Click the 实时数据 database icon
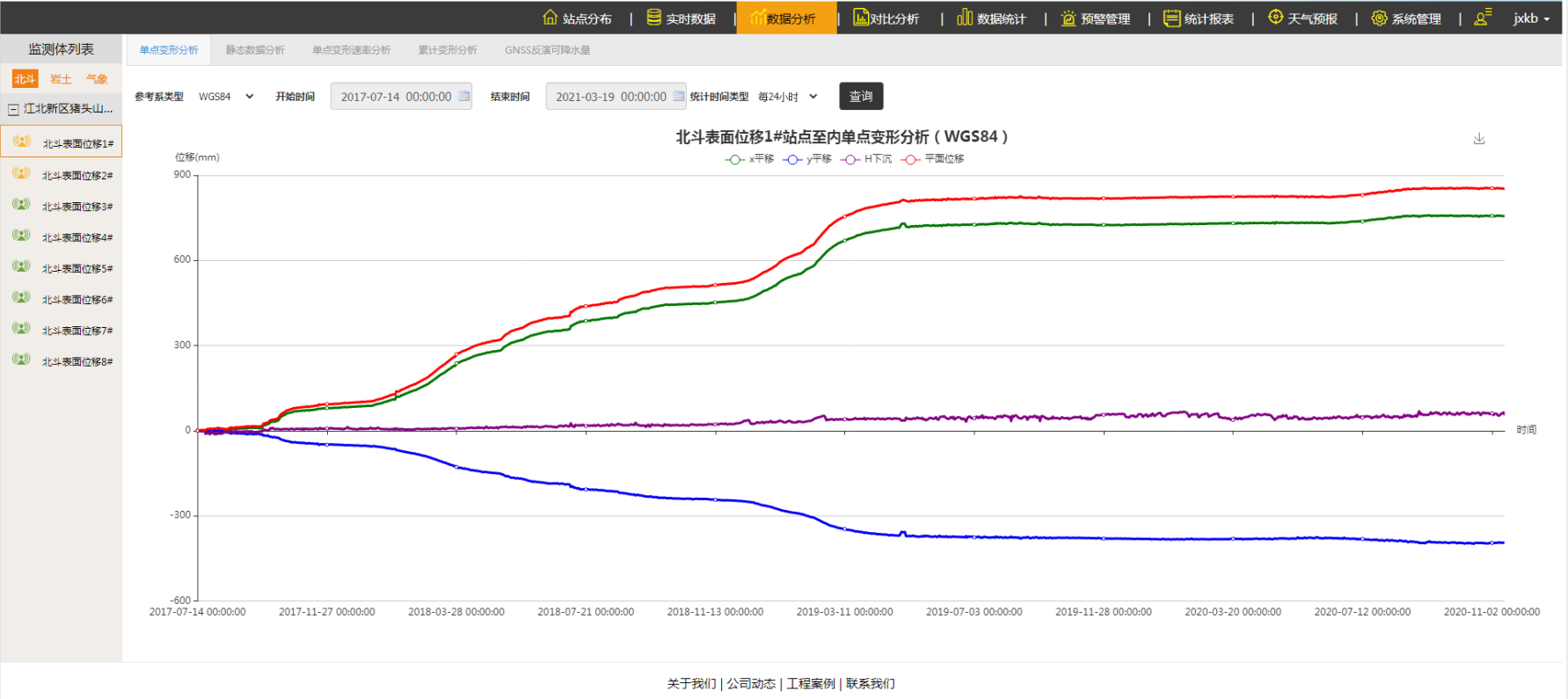Image resolution: width=1568 pixels, height=699 pixels. point(653,18)
